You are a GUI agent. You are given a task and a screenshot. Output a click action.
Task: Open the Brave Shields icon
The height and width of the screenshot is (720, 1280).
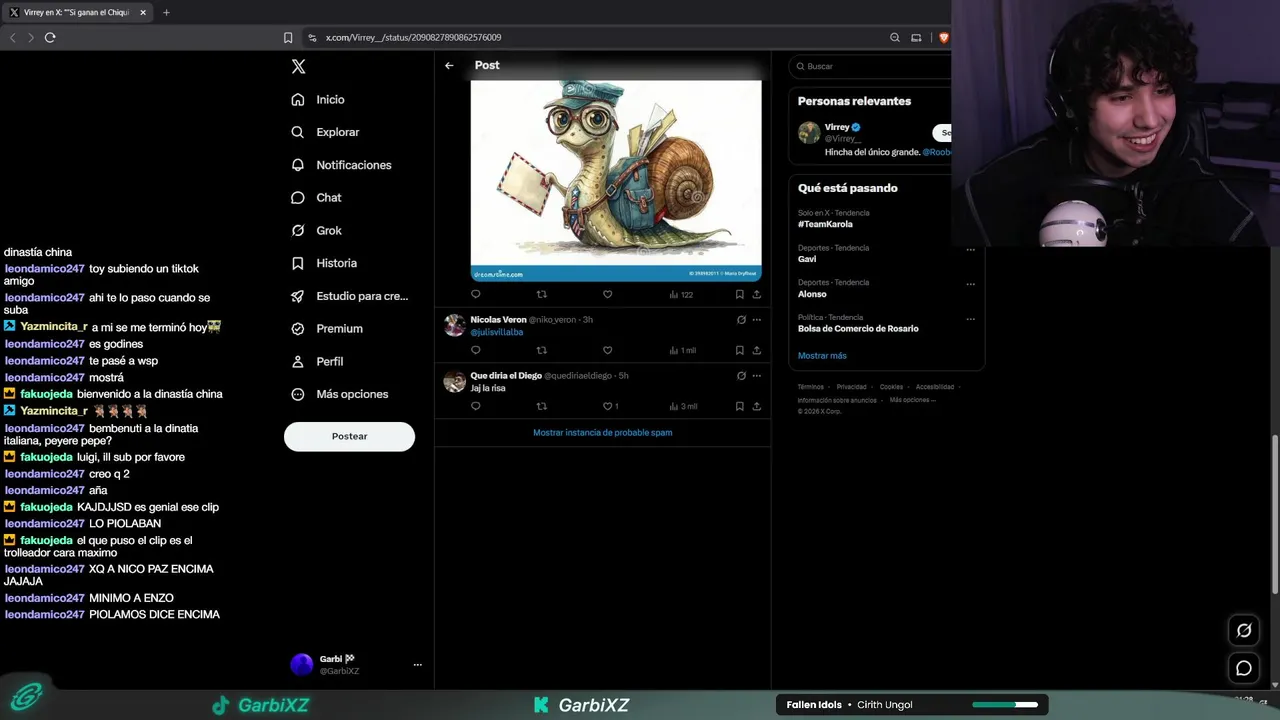pos(943,38)
